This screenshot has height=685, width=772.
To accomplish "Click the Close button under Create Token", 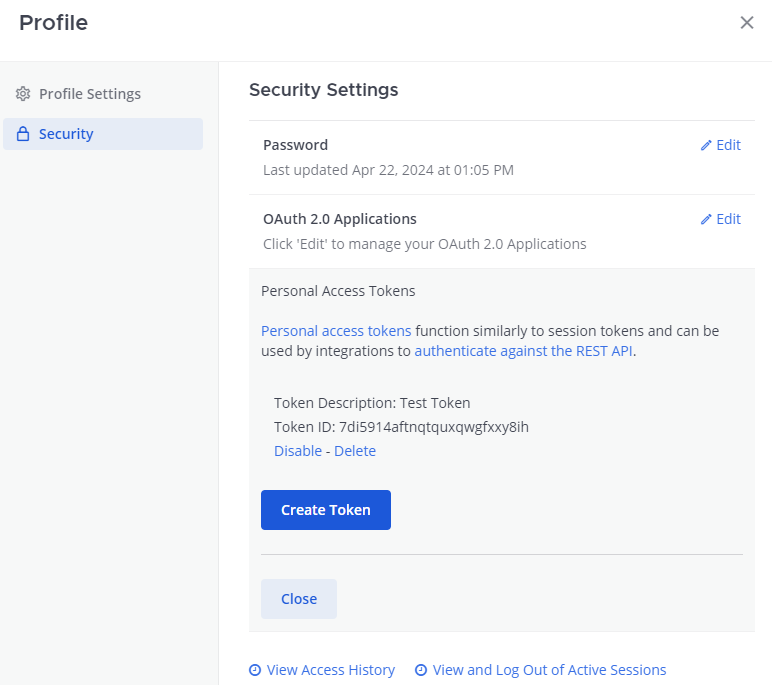I will tap(298, 599).
